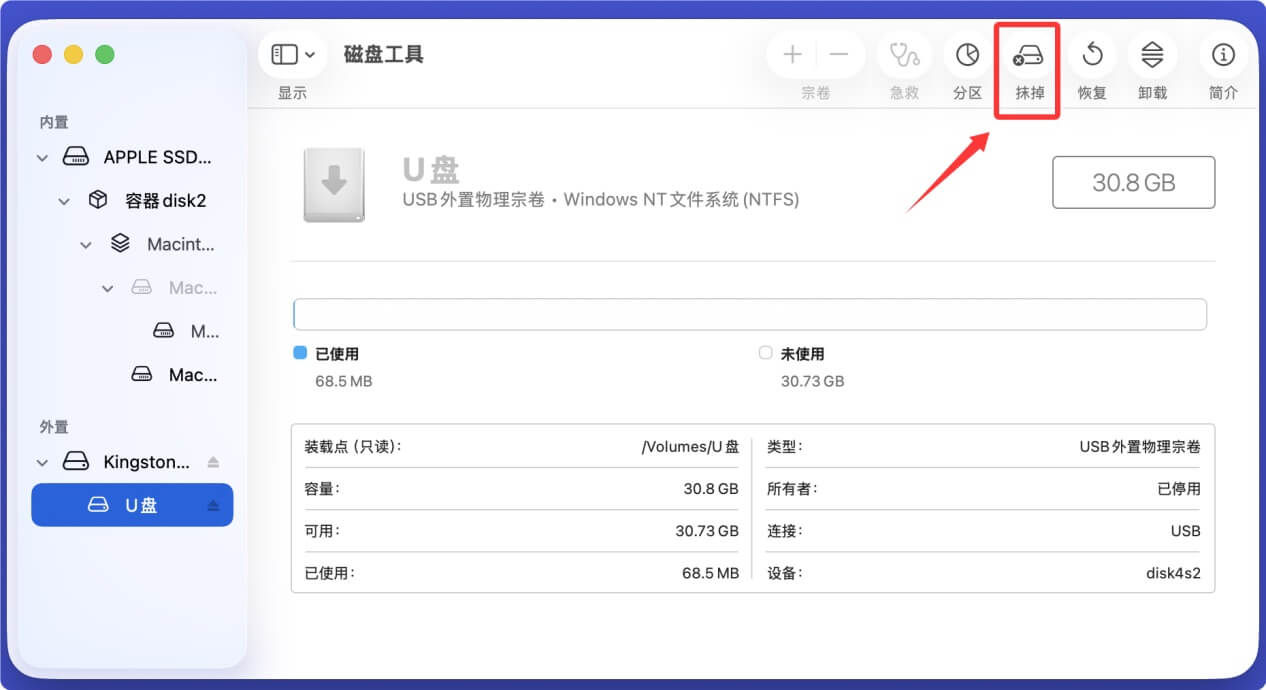This screenshot has width=1266, height=690.
Task: Click the storage usage bar
Action: (x=750, y=313)
